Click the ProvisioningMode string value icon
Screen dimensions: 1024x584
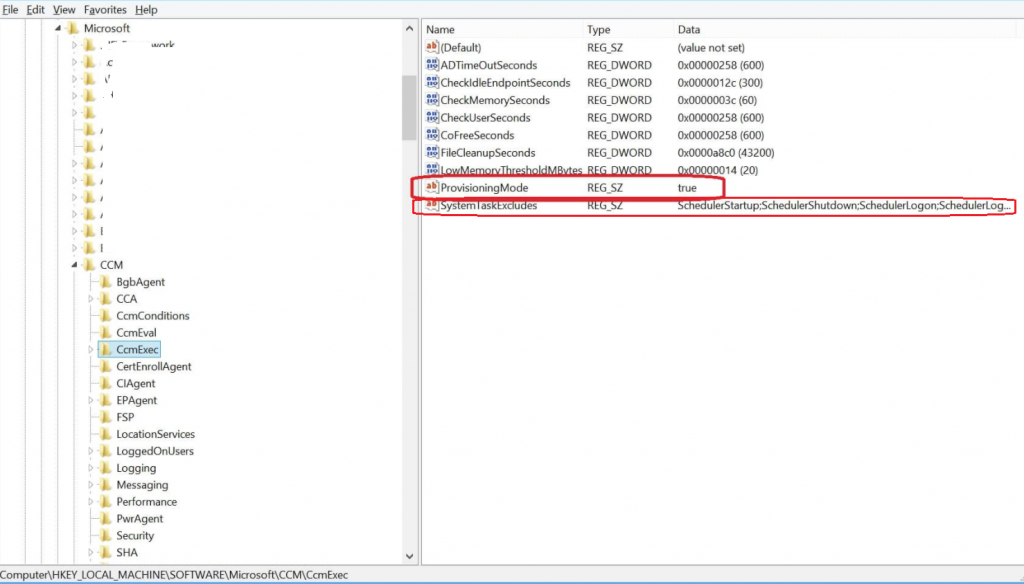[x=432, y=188]
